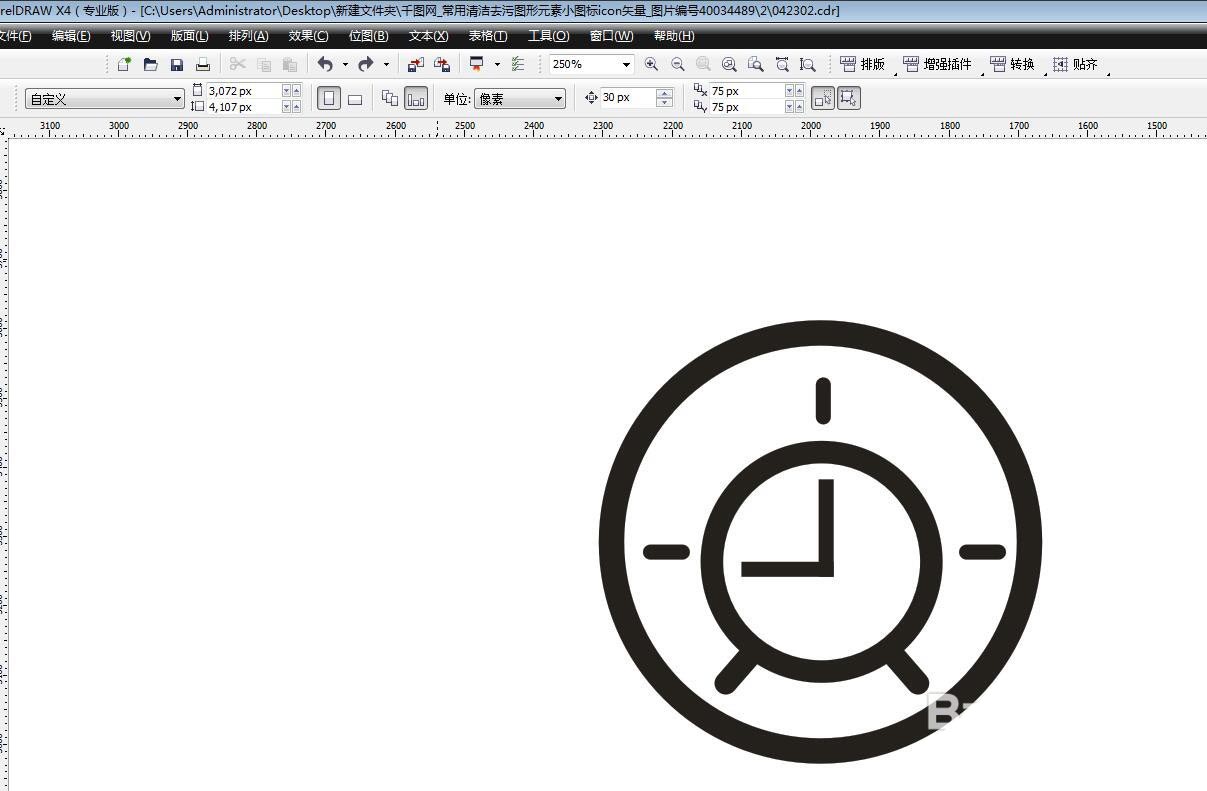This screenshot has height=791, width=1207.
Task: Click the Zoom in magnifier icon
Action: [651, 64]
